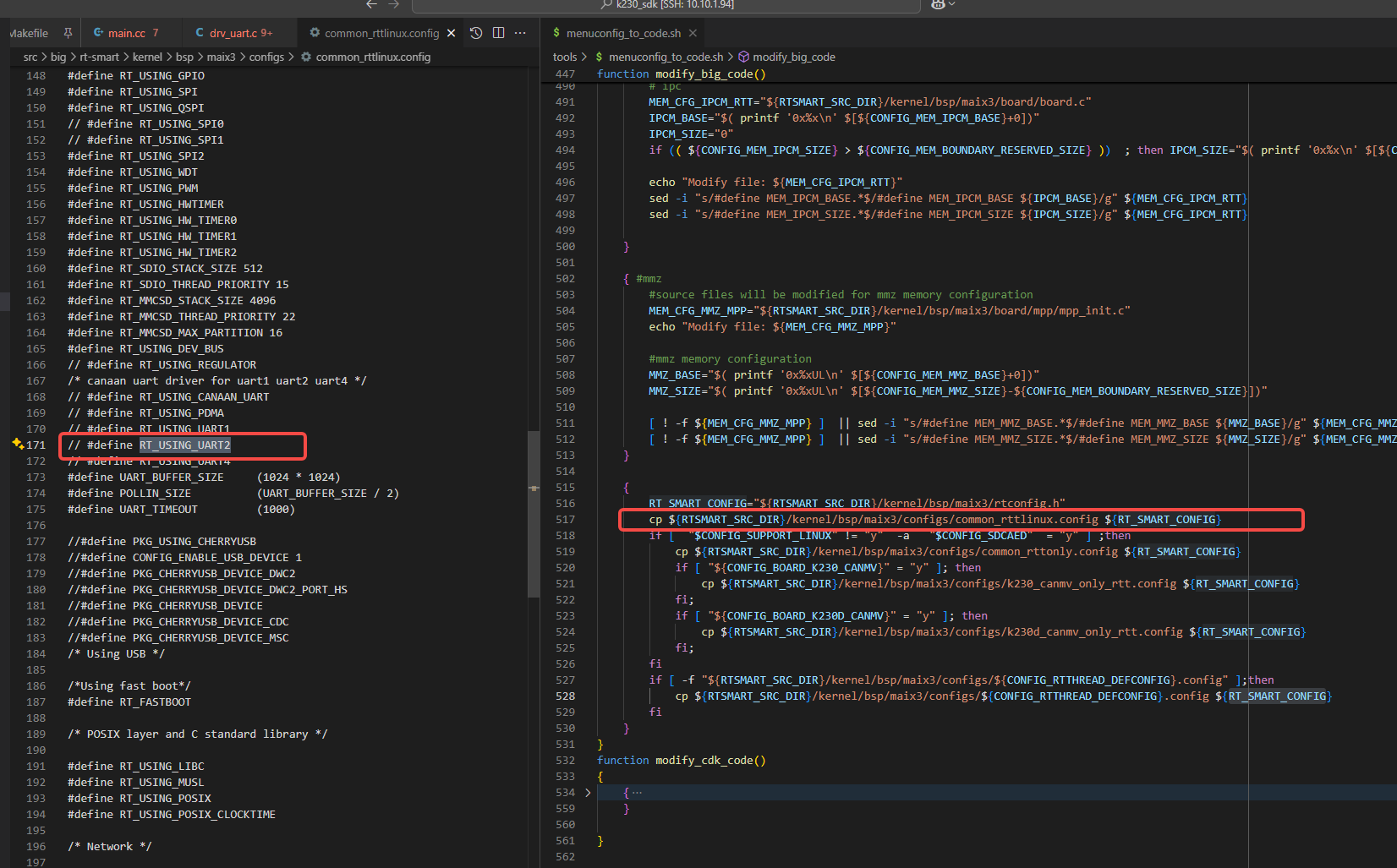The image size is (1397, 868).
Task: Open the bsp breadcrumb
Action: (x=184, y=57)
